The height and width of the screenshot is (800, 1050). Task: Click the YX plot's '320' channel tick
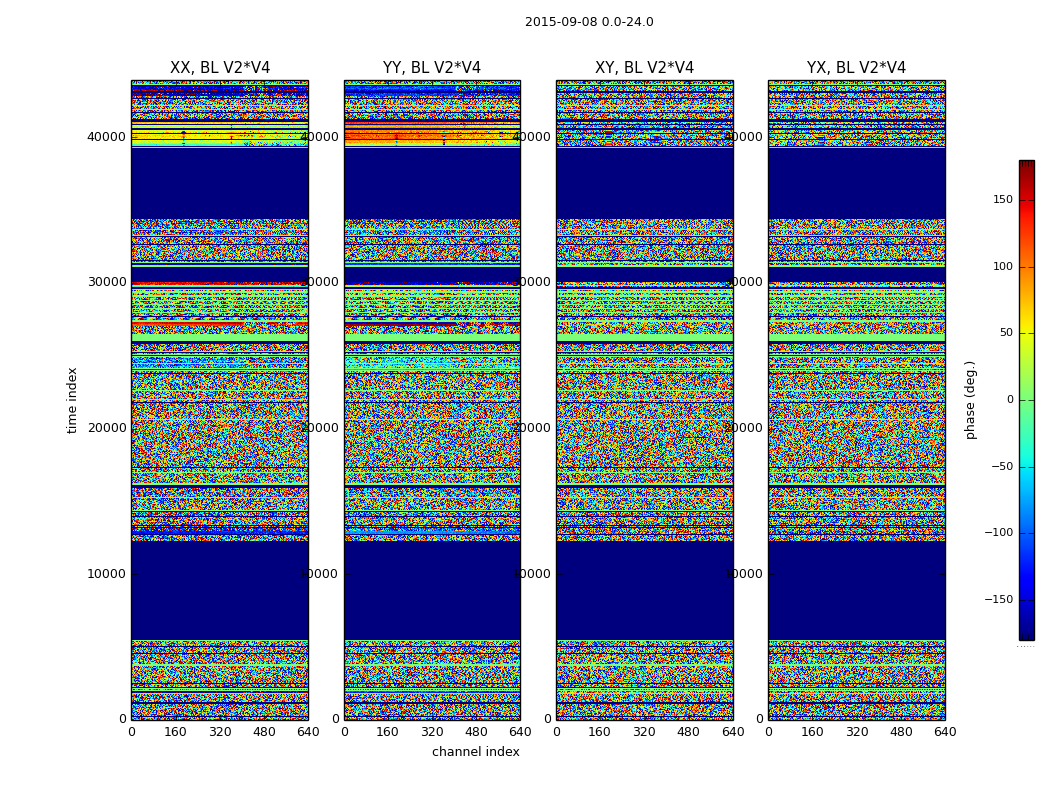856,732
